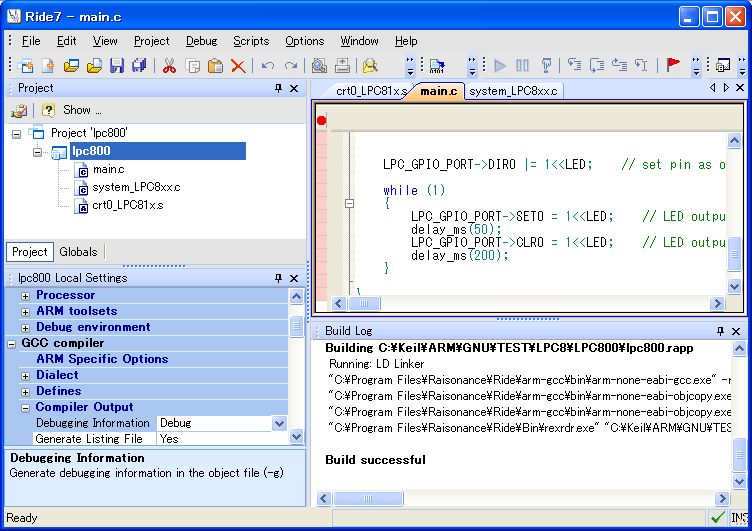Viewport: 752px width, 531px height.
Task: Toggle the red breakpoint marker in editor margin
Action: (321, 120)
